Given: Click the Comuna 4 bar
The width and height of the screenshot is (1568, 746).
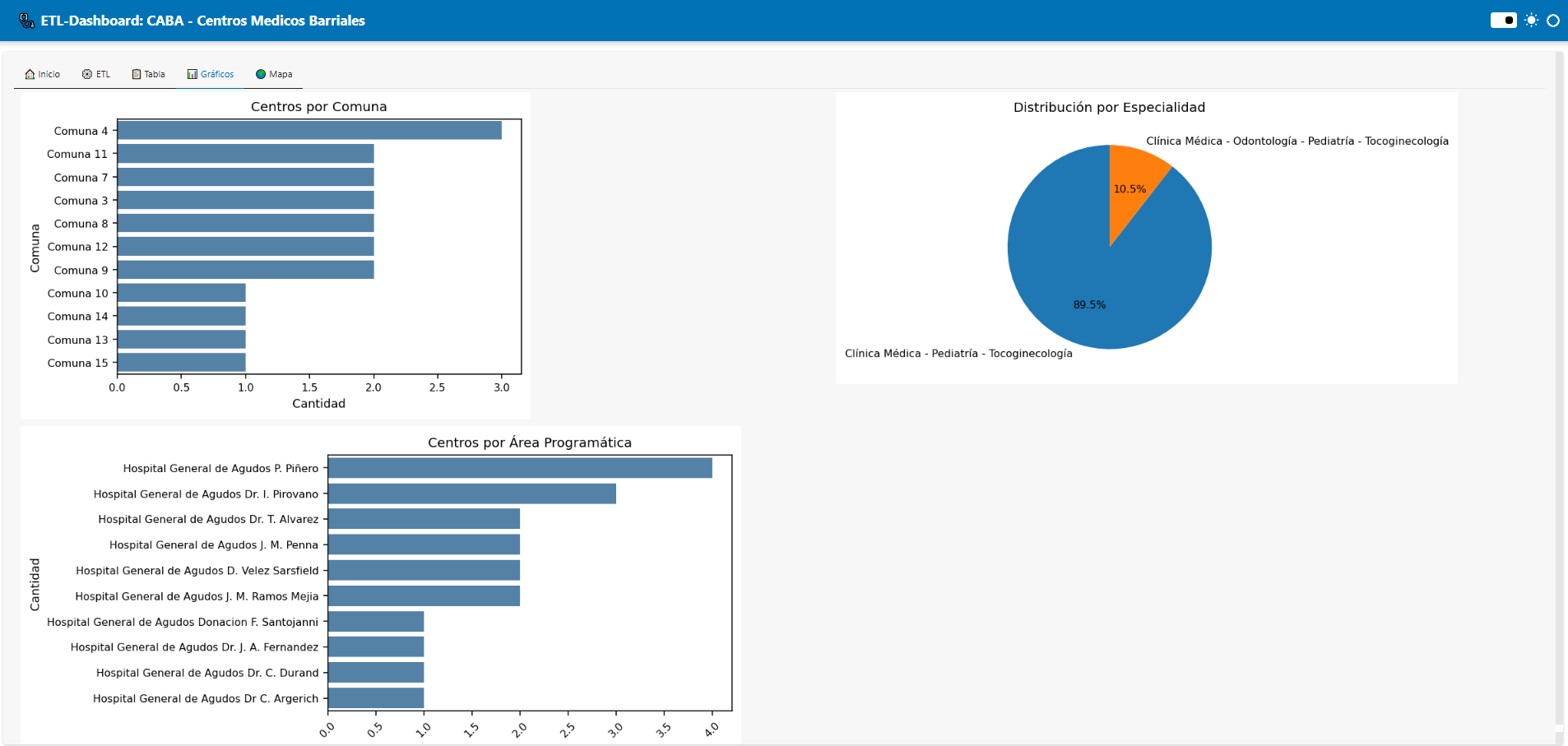Looking at the screenshot, I should tap(309, 130).
